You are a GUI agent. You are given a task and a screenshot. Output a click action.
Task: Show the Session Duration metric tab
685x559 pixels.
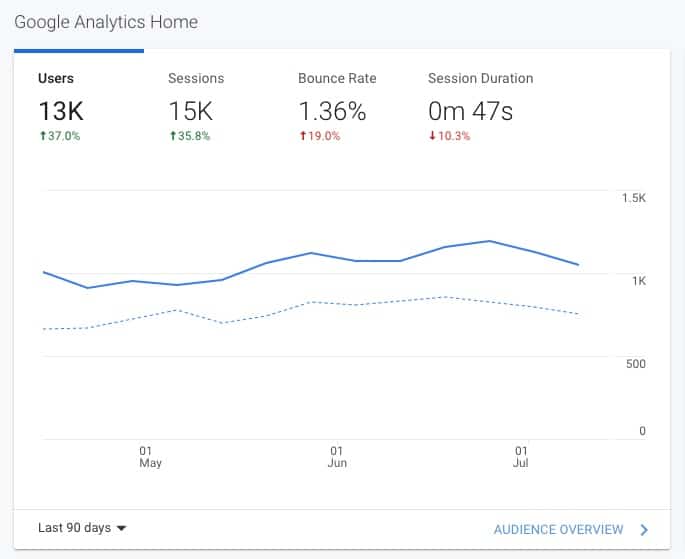click(481, 107)
